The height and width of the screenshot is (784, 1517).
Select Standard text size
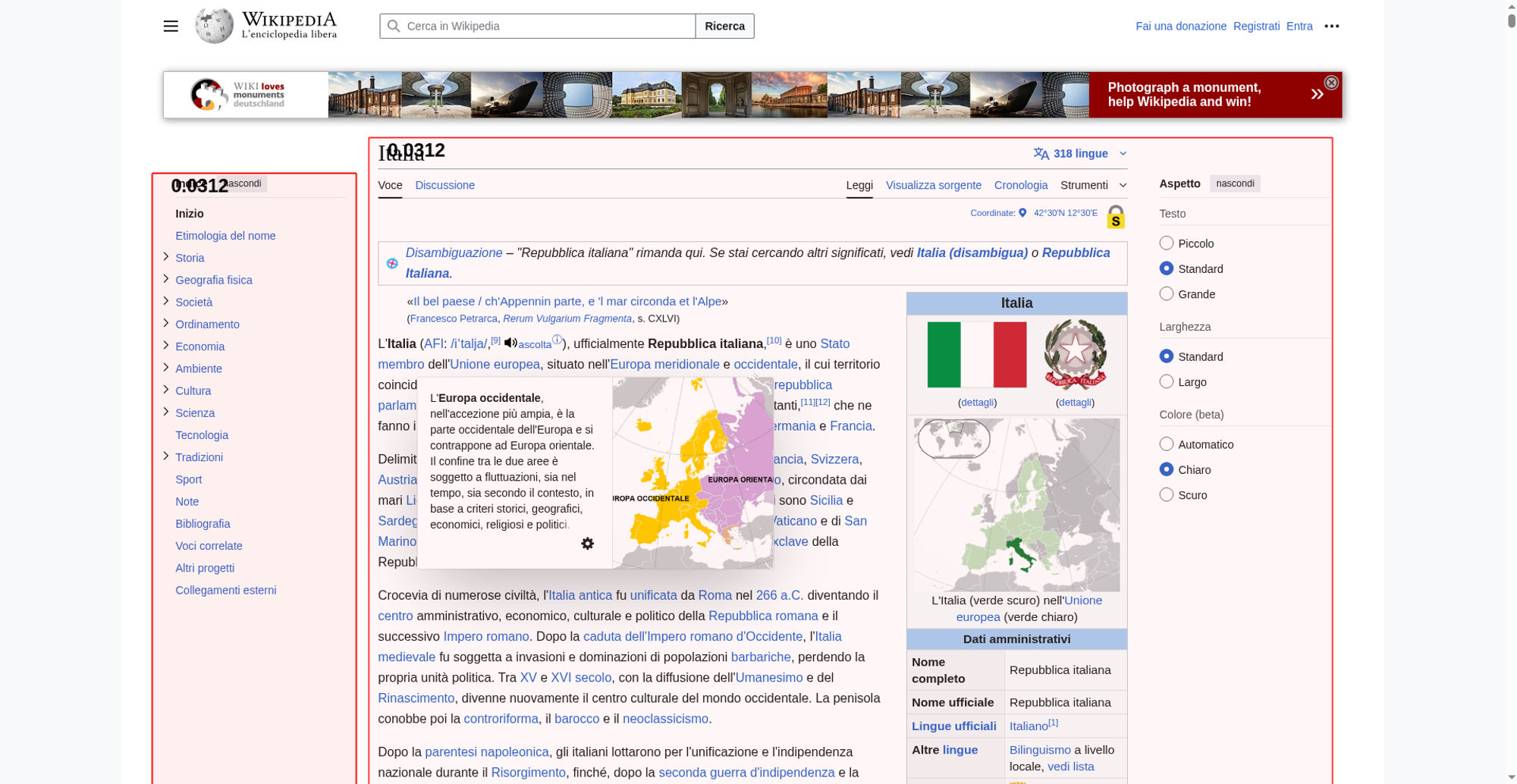(x=1167, y=268)
